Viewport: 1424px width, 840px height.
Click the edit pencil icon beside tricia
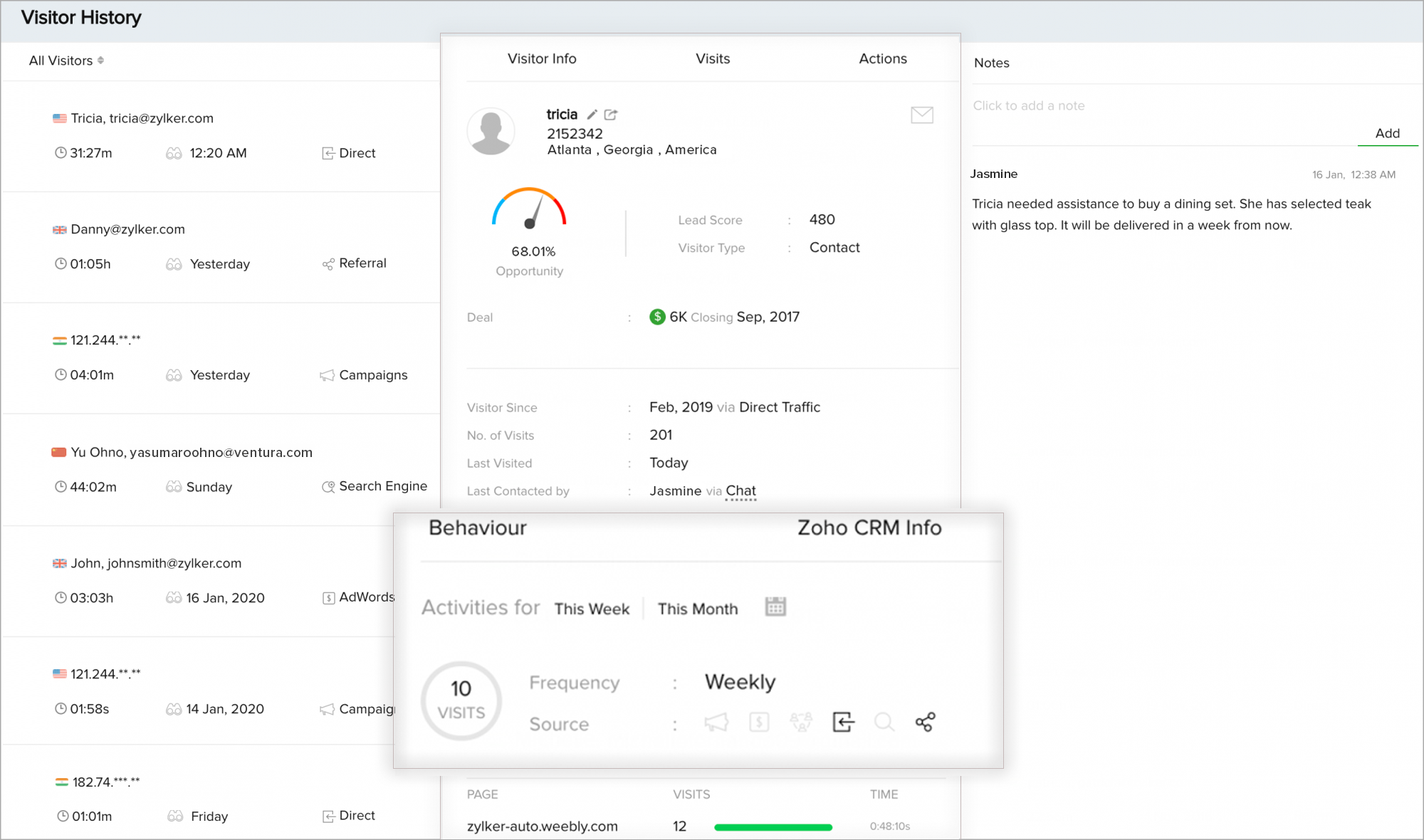[592, 115]
